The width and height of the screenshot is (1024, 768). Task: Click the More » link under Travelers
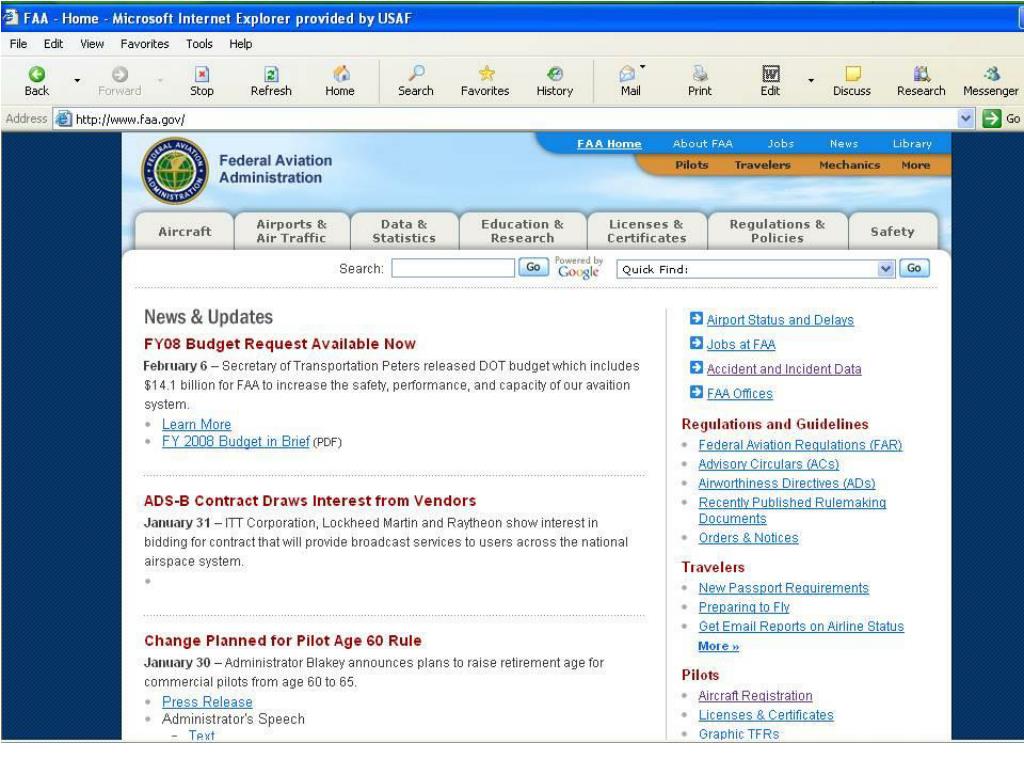718,646
